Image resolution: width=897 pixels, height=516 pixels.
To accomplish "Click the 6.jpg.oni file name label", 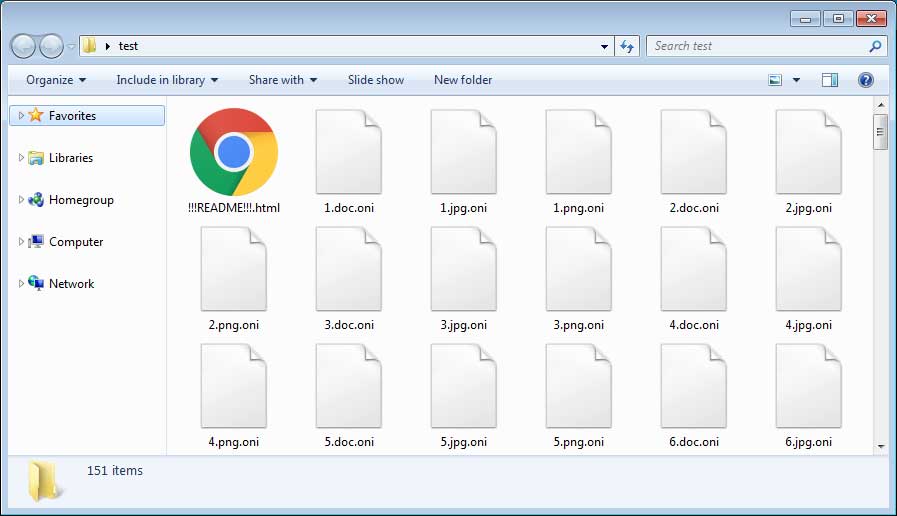I will (x=809, y=442).
